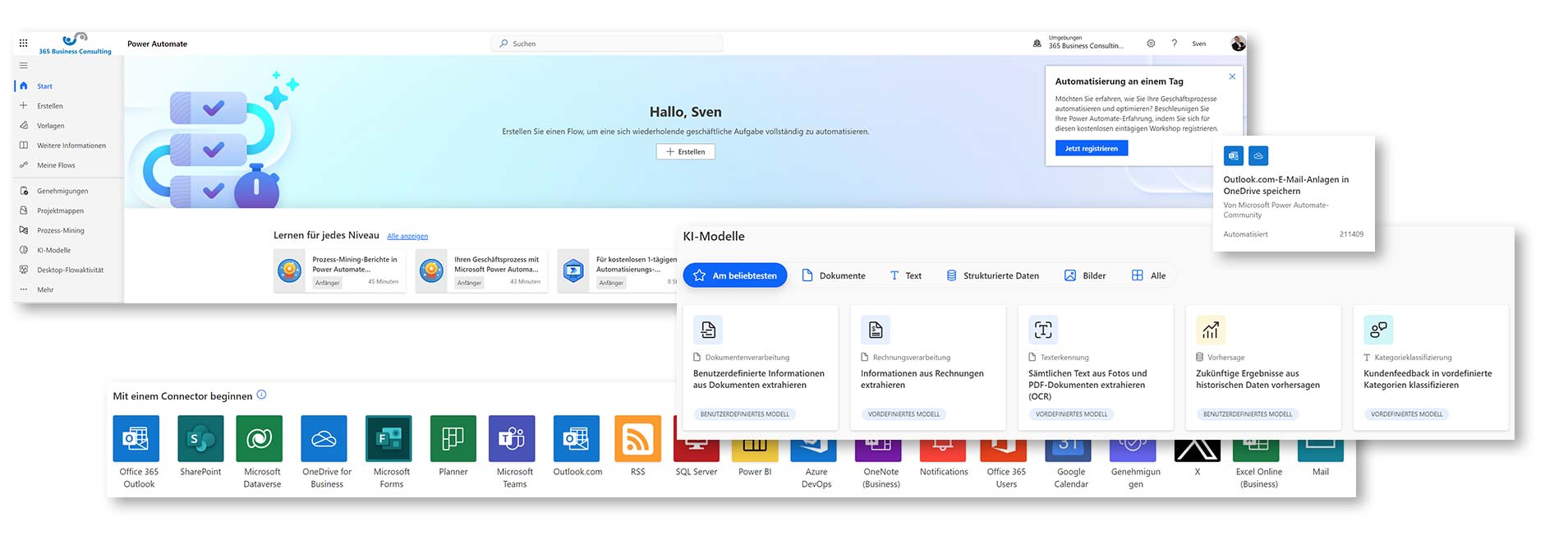
Task: Select the SQL Server connector label
Action: pyautogui.click(x=697, y=472)
